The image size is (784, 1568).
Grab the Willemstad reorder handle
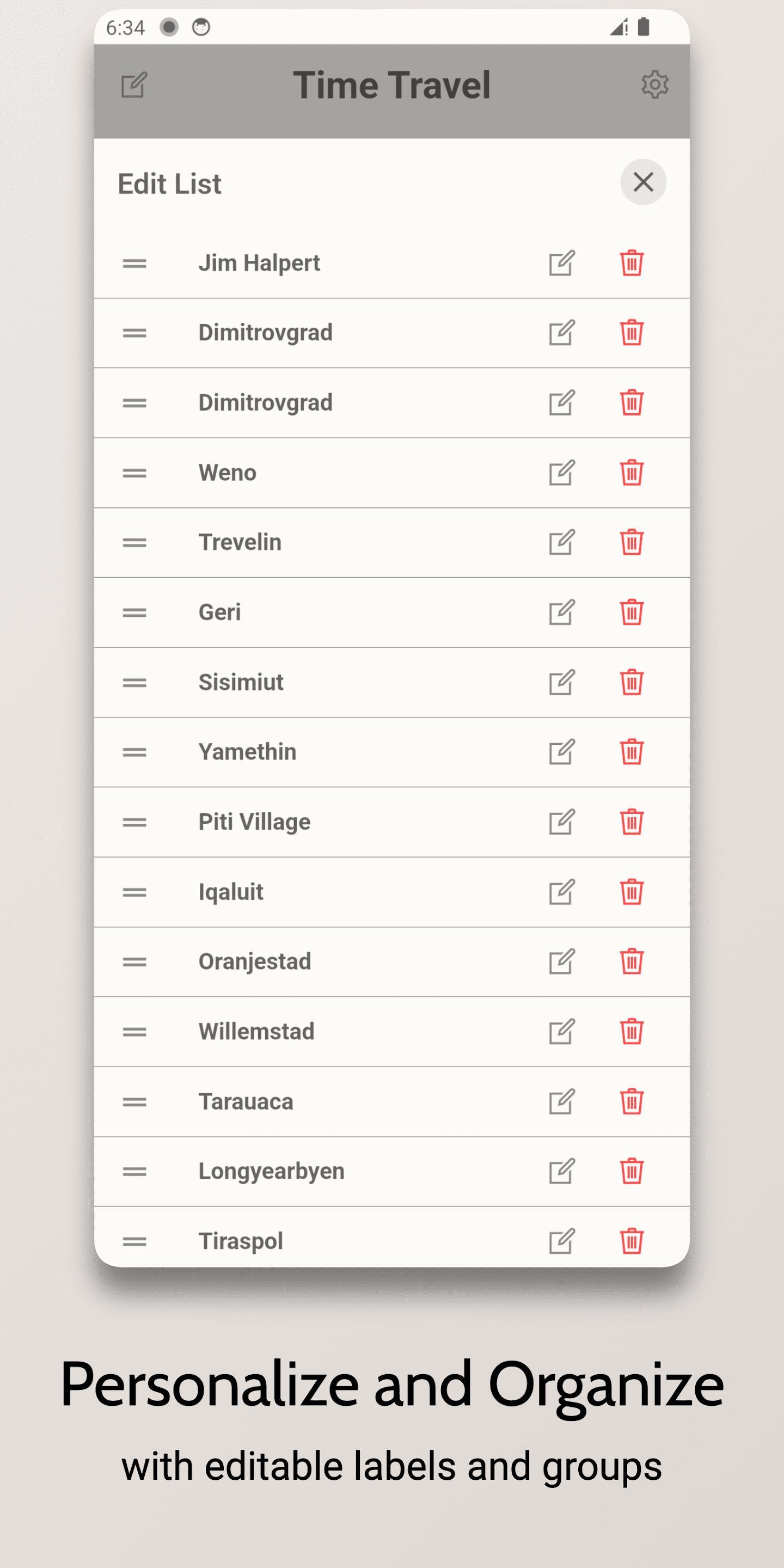[134, 1032]
